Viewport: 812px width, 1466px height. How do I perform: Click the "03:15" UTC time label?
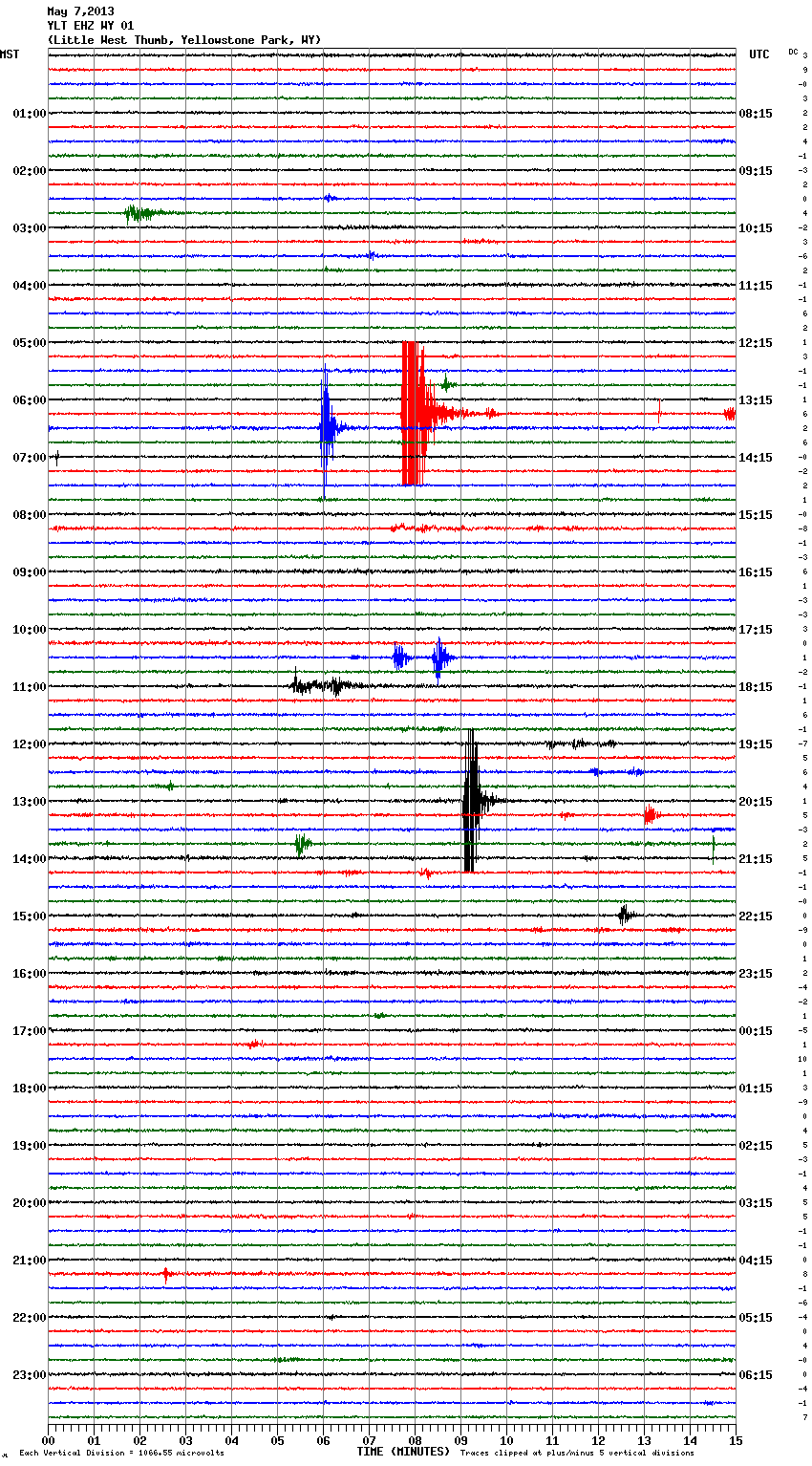(756, 1203)
